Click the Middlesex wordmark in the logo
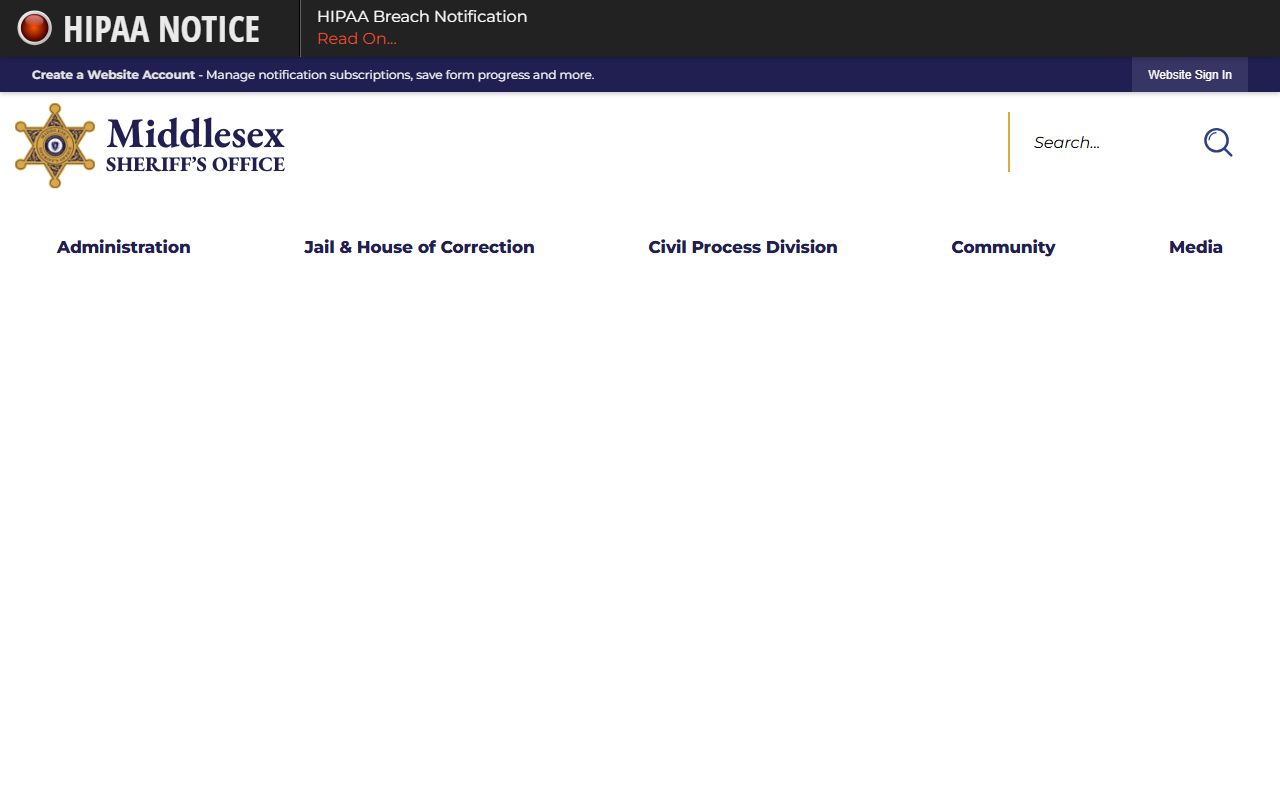The width and height of the screenshot is (1280, 800). [195, 134]
